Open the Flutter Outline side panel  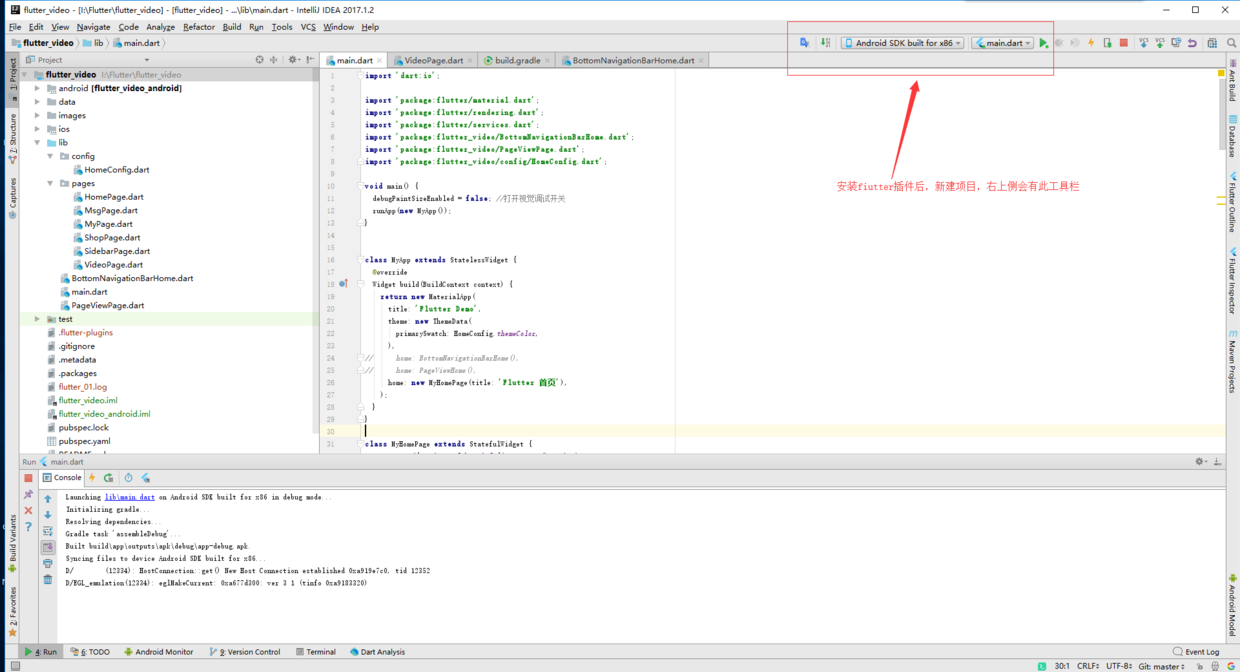click(1232, 202)
